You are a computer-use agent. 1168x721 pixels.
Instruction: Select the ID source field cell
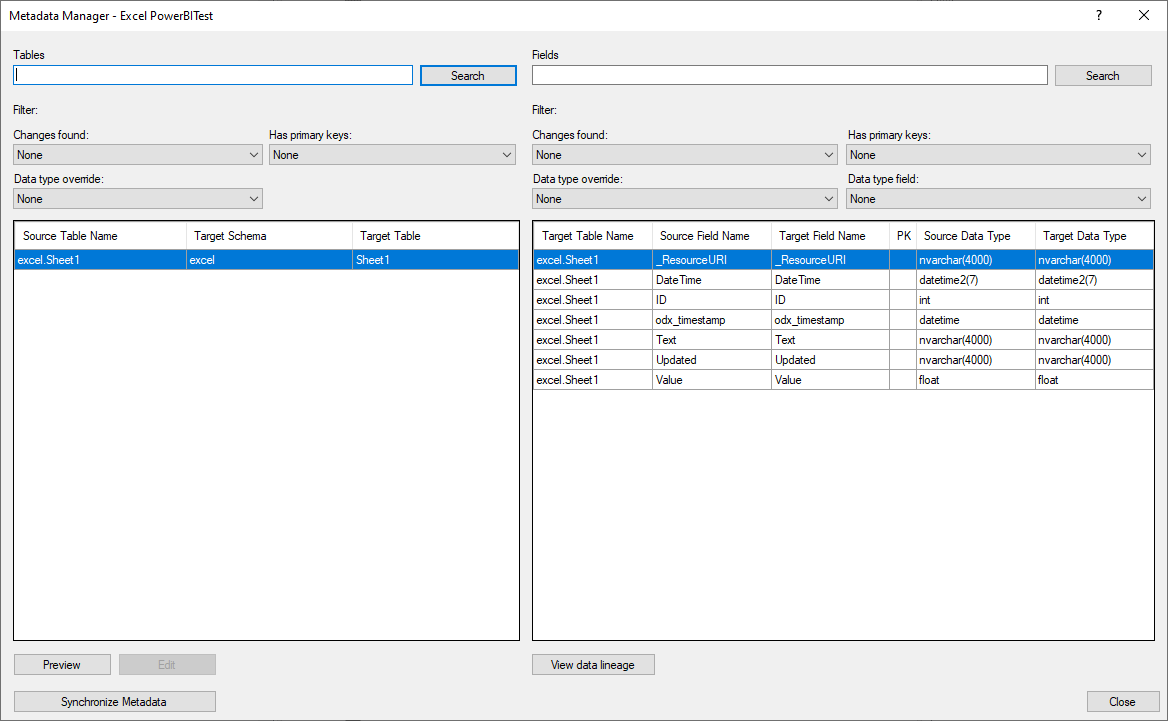pyautogui.click(x=711, y=300)
